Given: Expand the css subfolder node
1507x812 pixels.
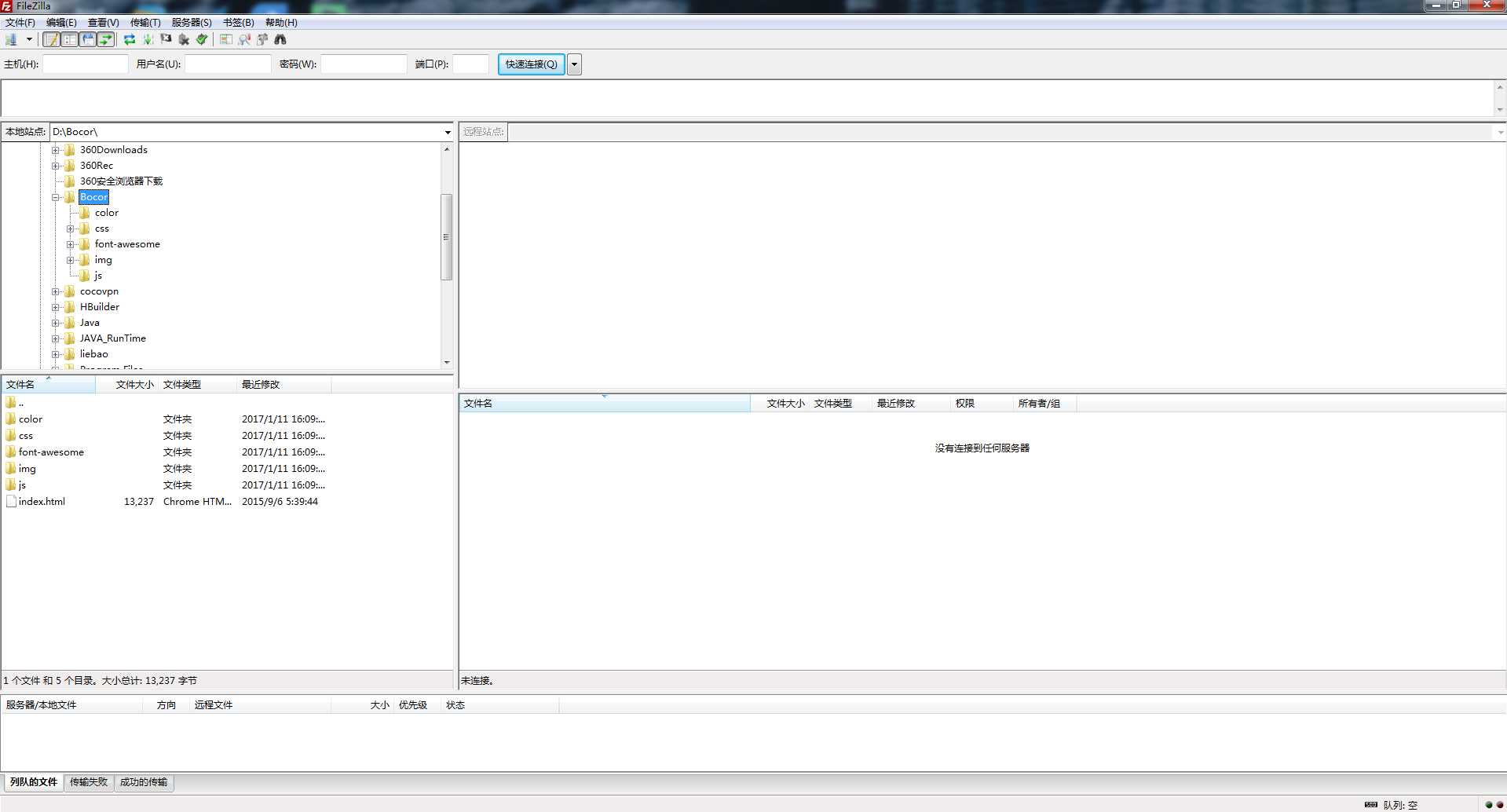Looking at the screenshot, I should click(x=71, y=229).
